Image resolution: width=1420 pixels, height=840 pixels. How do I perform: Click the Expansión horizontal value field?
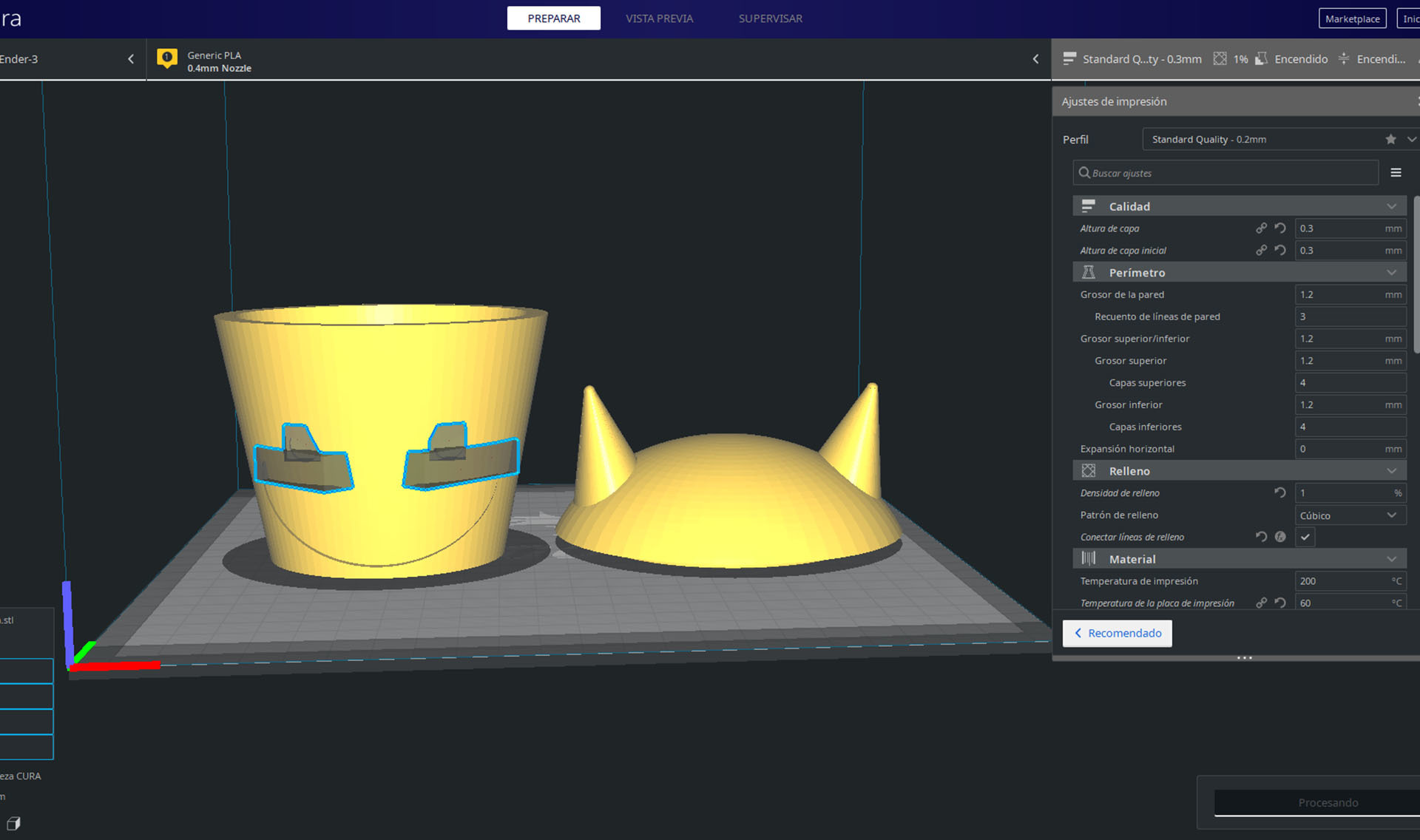pos(1350,449)
